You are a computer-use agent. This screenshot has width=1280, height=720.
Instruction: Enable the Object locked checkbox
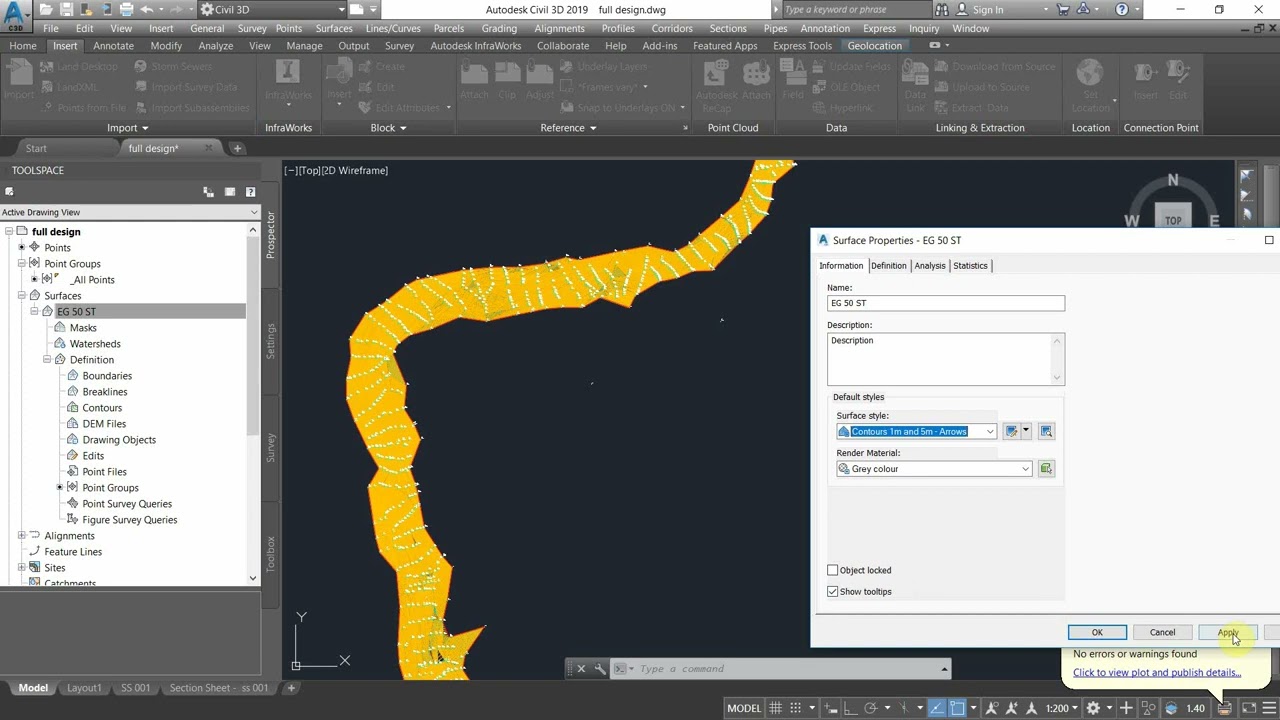(x=832, y=570)
